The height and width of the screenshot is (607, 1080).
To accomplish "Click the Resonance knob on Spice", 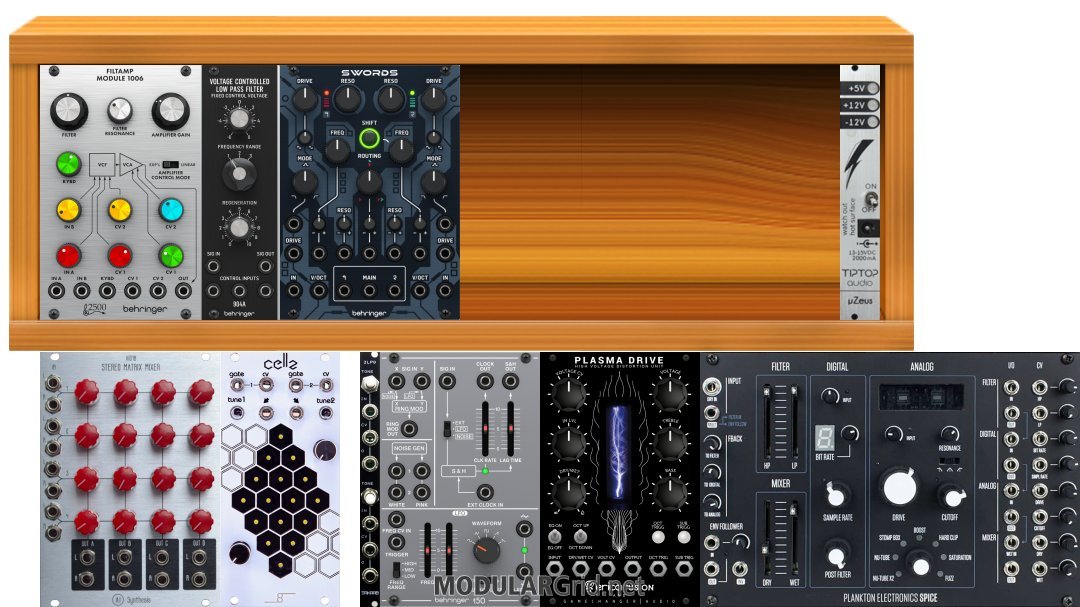I will tap(950, 433).
